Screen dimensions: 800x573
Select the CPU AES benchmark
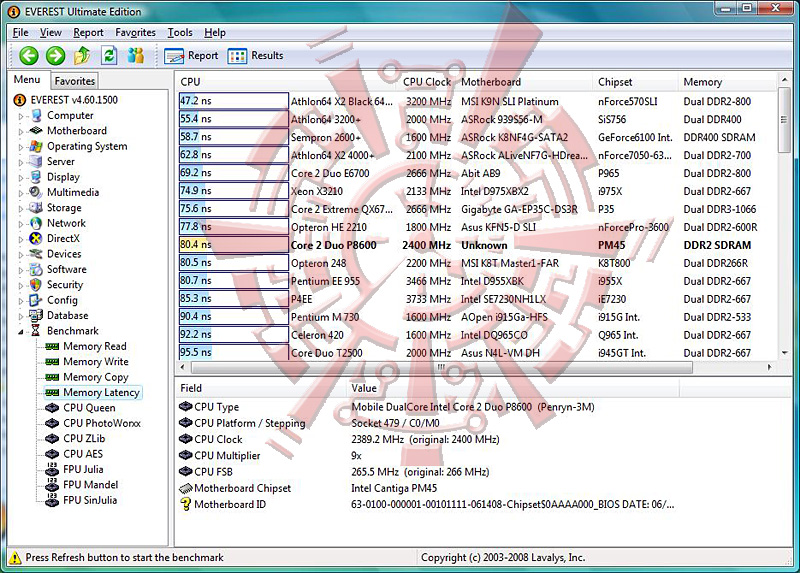tap(83, 454)
